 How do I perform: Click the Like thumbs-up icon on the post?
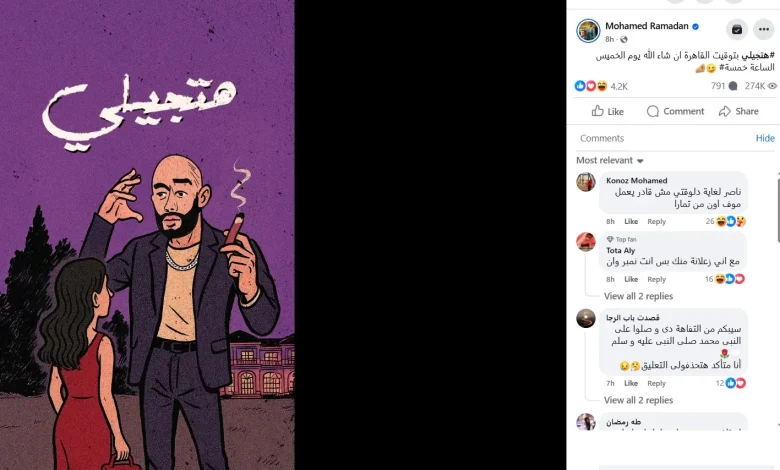click(597, 111)
